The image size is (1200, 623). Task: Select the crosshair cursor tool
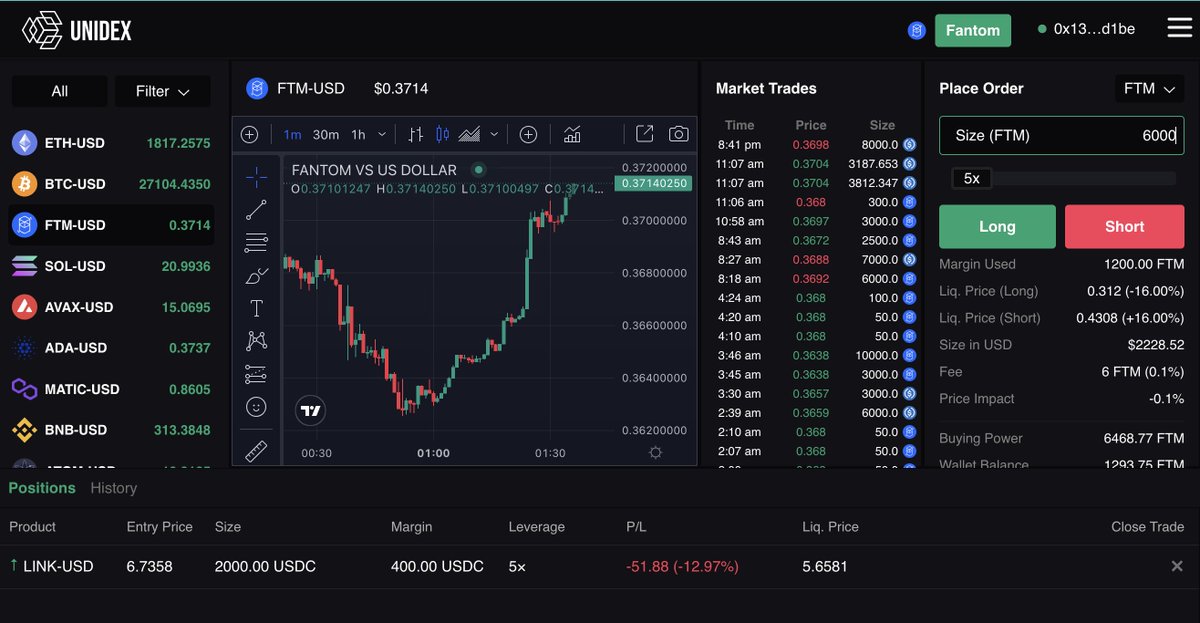tap(256, 177)
